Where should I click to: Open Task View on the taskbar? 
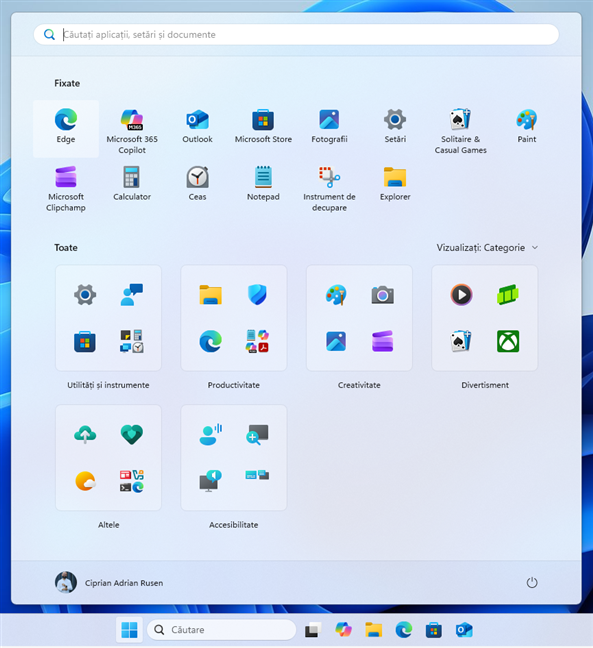click(313, 630)
